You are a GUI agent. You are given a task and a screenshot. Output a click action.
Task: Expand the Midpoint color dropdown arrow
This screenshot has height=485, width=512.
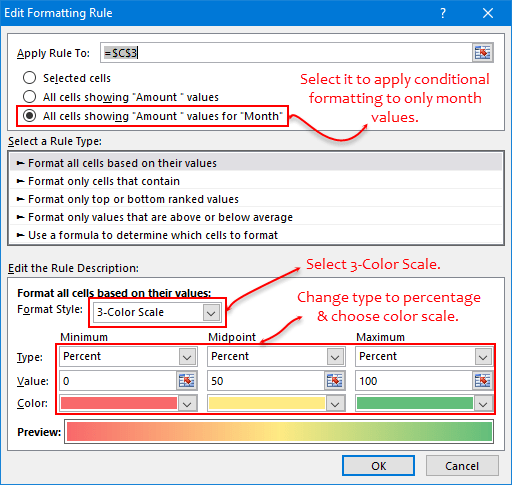(x=335, y=404)
